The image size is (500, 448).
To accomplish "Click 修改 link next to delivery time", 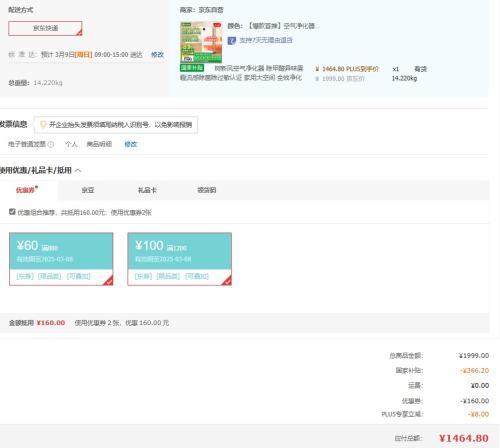I will (157, 54).
